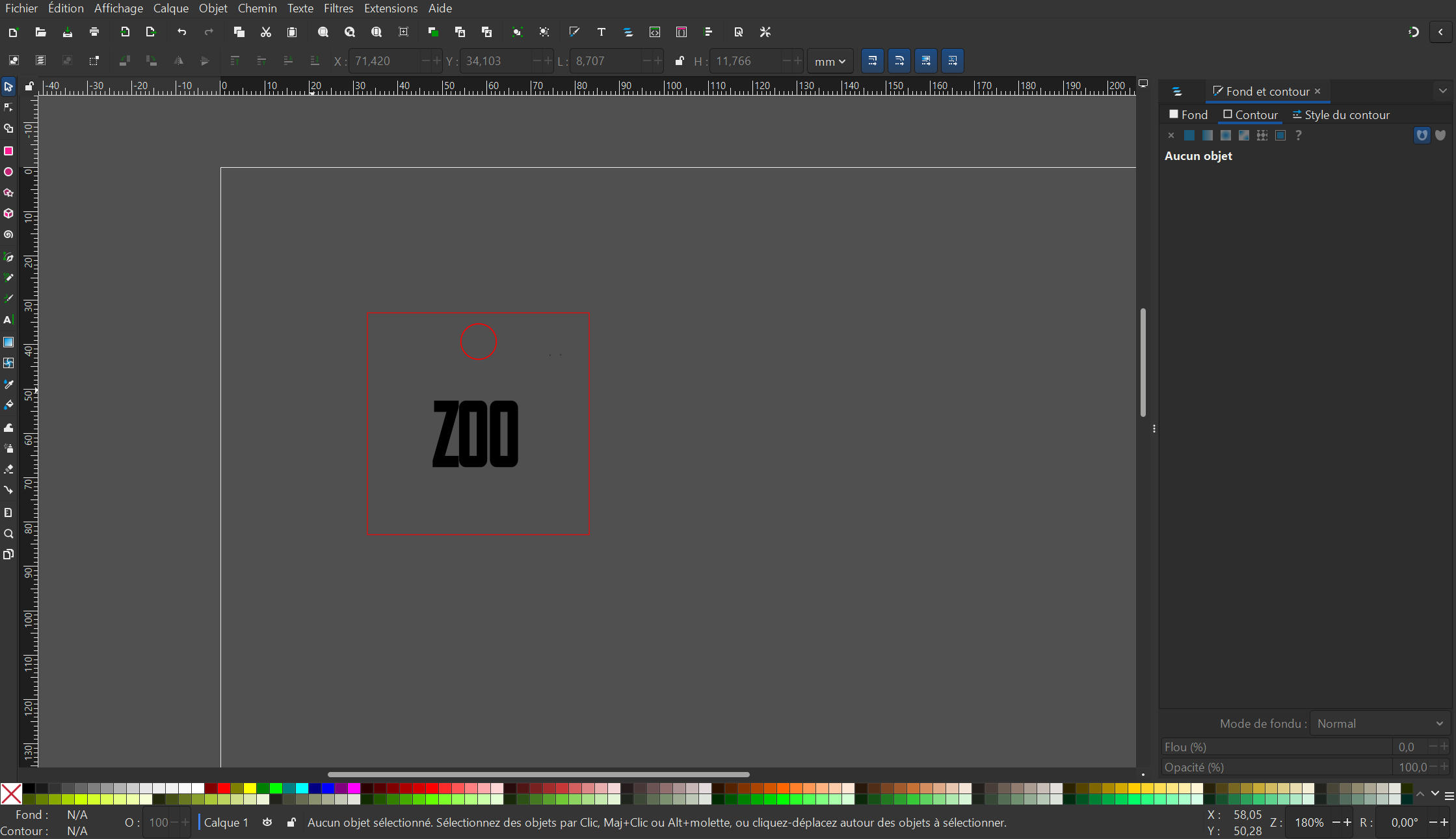Toggle Calque 1 layer visibility eye
Viewport: 1456px width, 839px height.
click(267, 823)
